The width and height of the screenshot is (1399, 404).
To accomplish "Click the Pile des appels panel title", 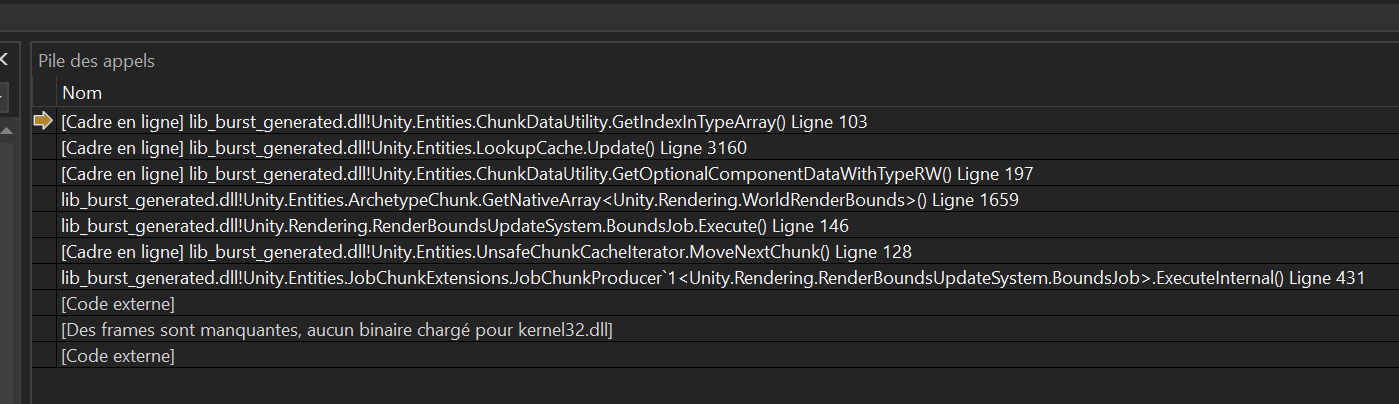I will tap(97, 61).
